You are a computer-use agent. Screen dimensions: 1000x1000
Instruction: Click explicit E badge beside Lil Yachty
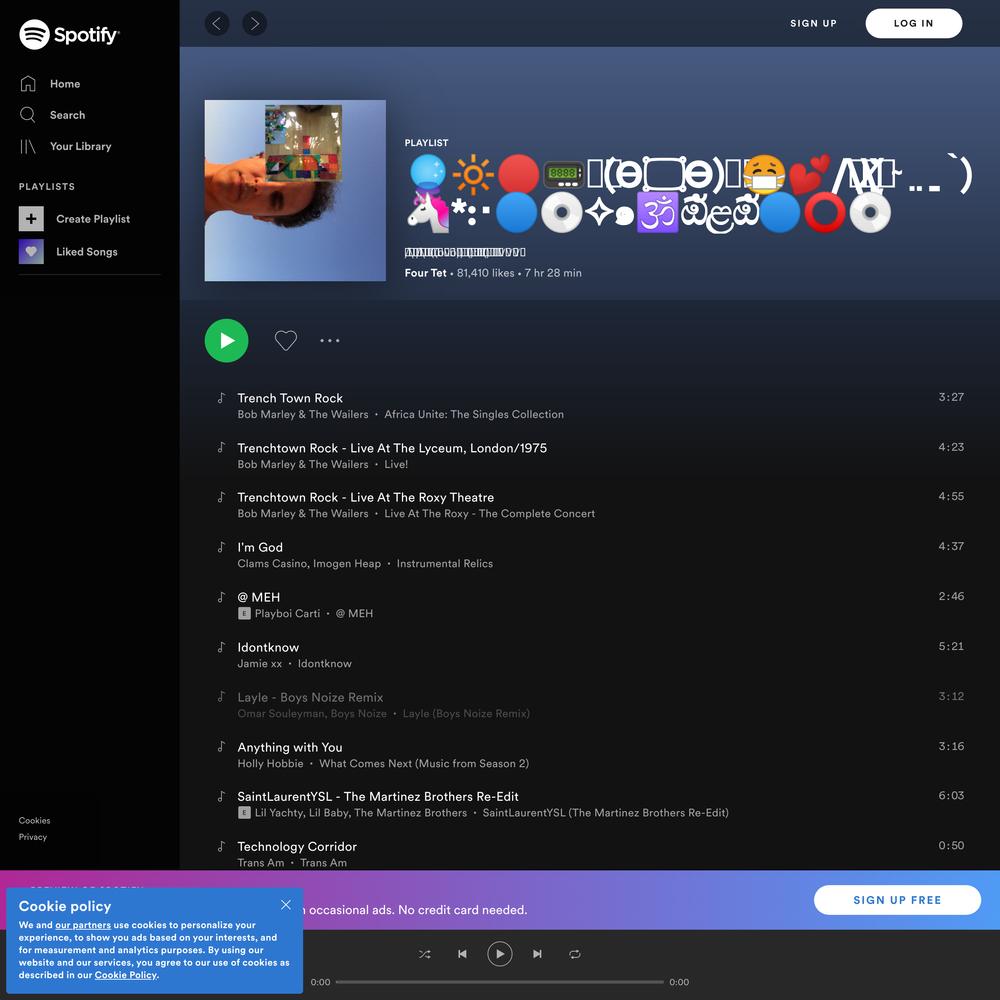(244, 813)
